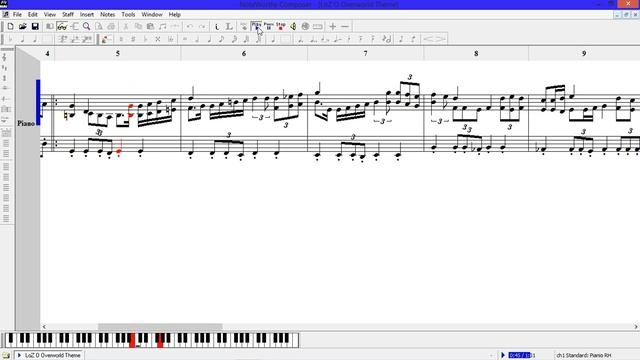Insert text with 'i' icon
The image size is (640, 360).
(x=217, y=27)
